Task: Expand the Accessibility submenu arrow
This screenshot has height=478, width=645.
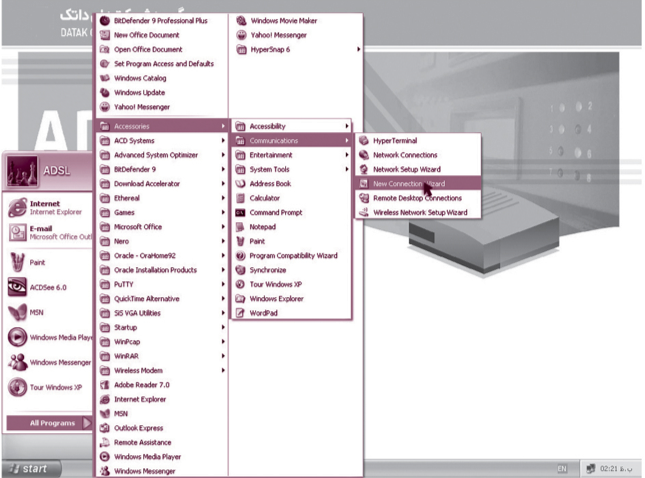Action: point(347,126)
